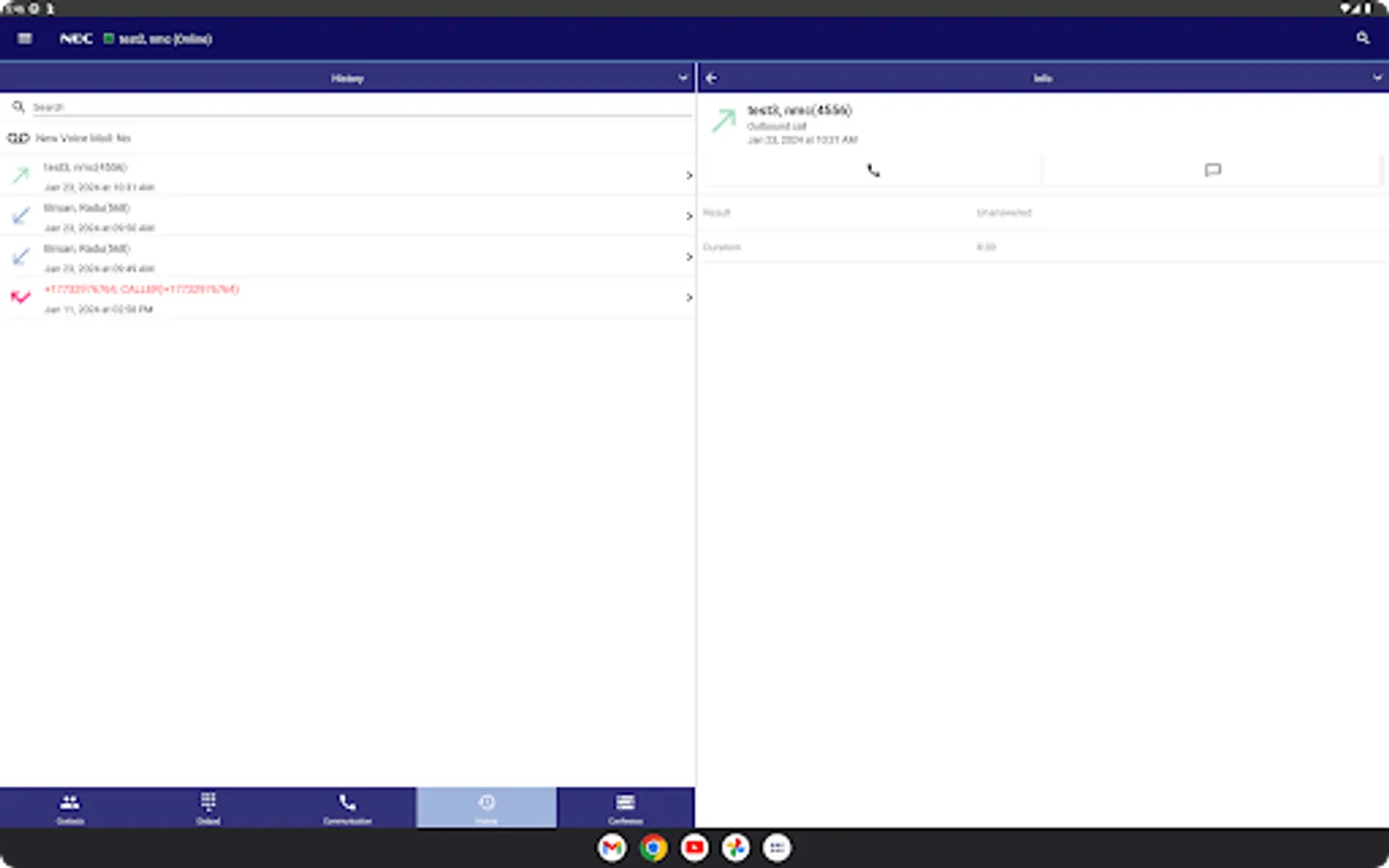
Task: Open the Conference view
Action: point(625,807)
